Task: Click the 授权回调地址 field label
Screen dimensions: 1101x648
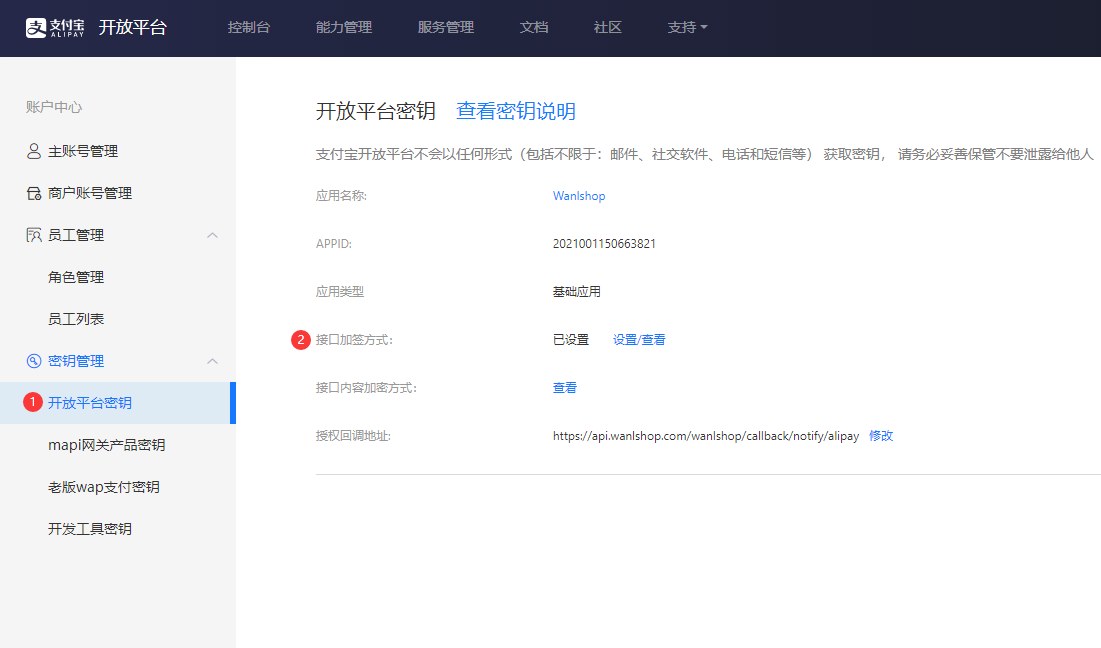Action: (x=353, y=435)
